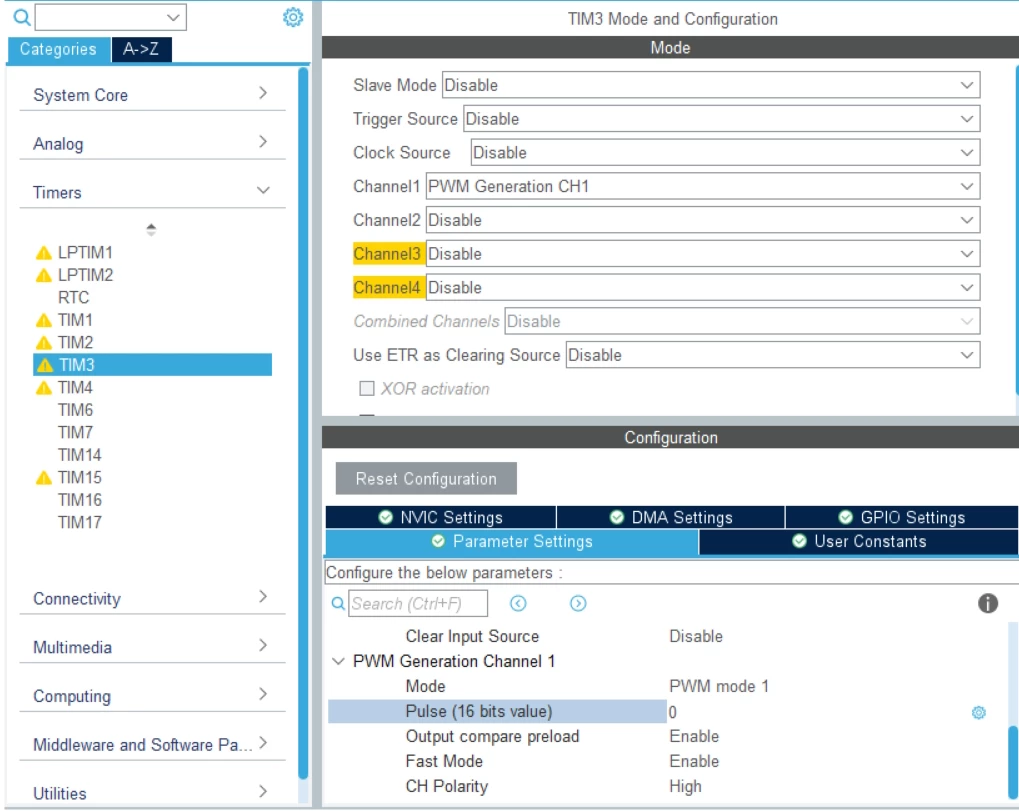
Task: Open the categories settings gear icon
Action: click(293, 17)
